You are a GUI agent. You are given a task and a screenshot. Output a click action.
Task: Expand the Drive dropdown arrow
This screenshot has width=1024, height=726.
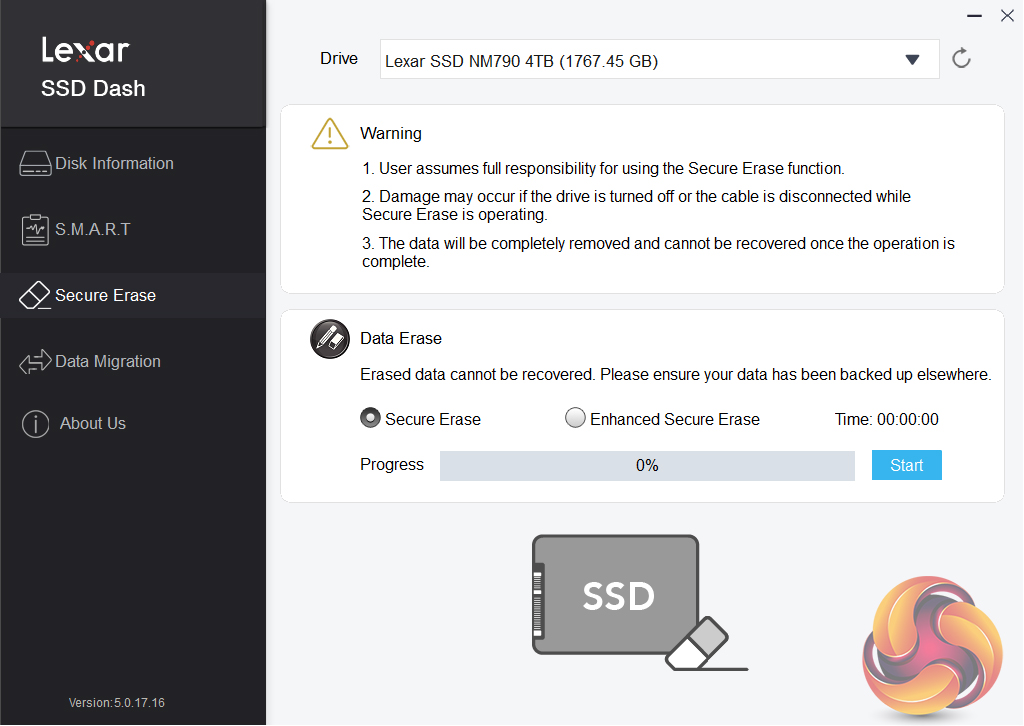pyautogui.click(x=912, y=60)
